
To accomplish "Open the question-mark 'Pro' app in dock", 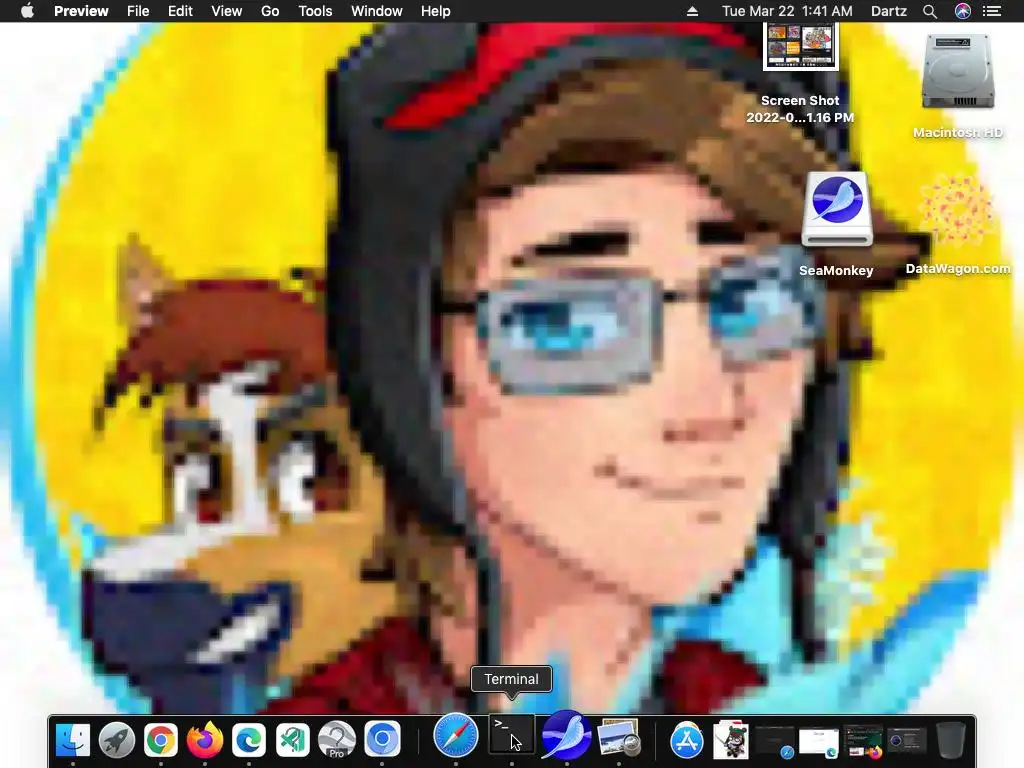I will (337, 740).
